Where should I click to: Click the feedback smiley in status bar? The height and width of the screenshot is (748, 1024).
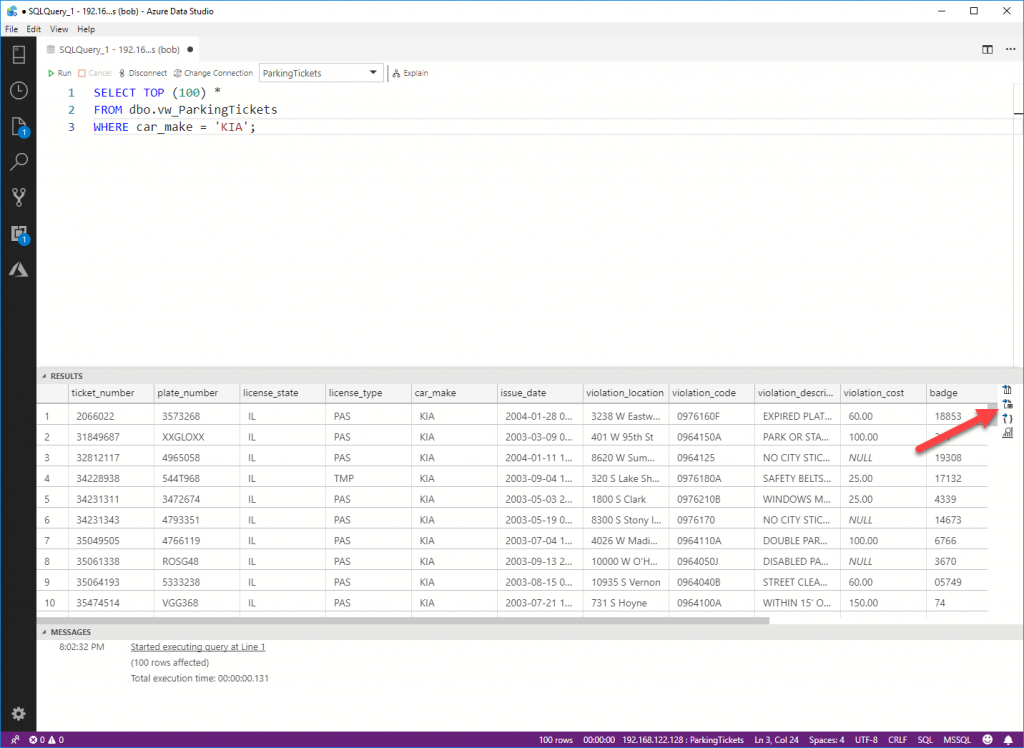[x=987, y=740]
